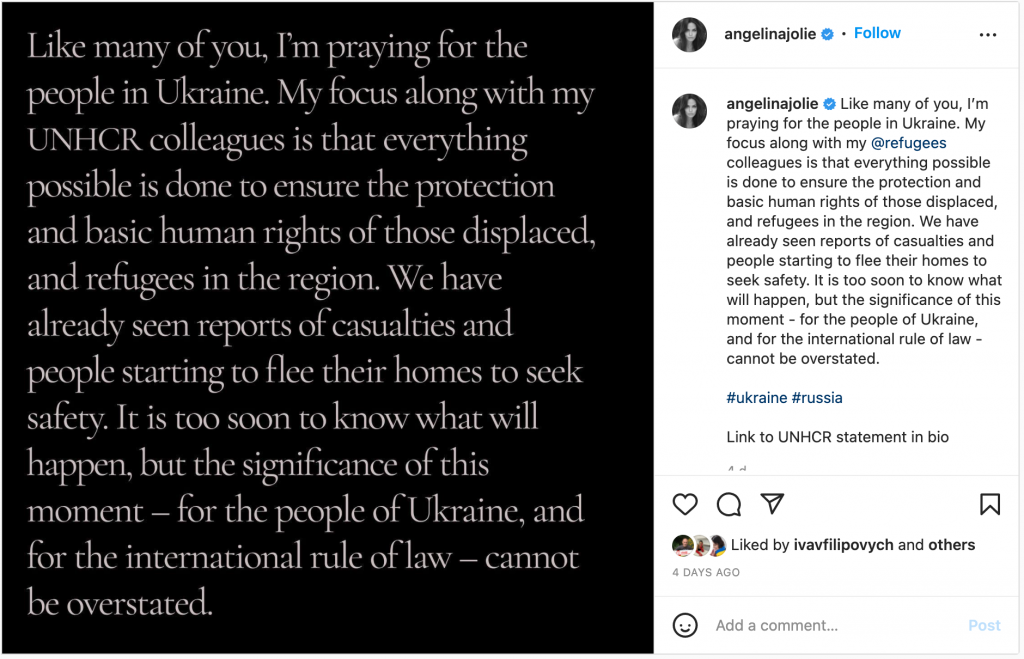Like the post with the heart icon
This screenshot has width=1024, height=659.
[x=685, y=503]
